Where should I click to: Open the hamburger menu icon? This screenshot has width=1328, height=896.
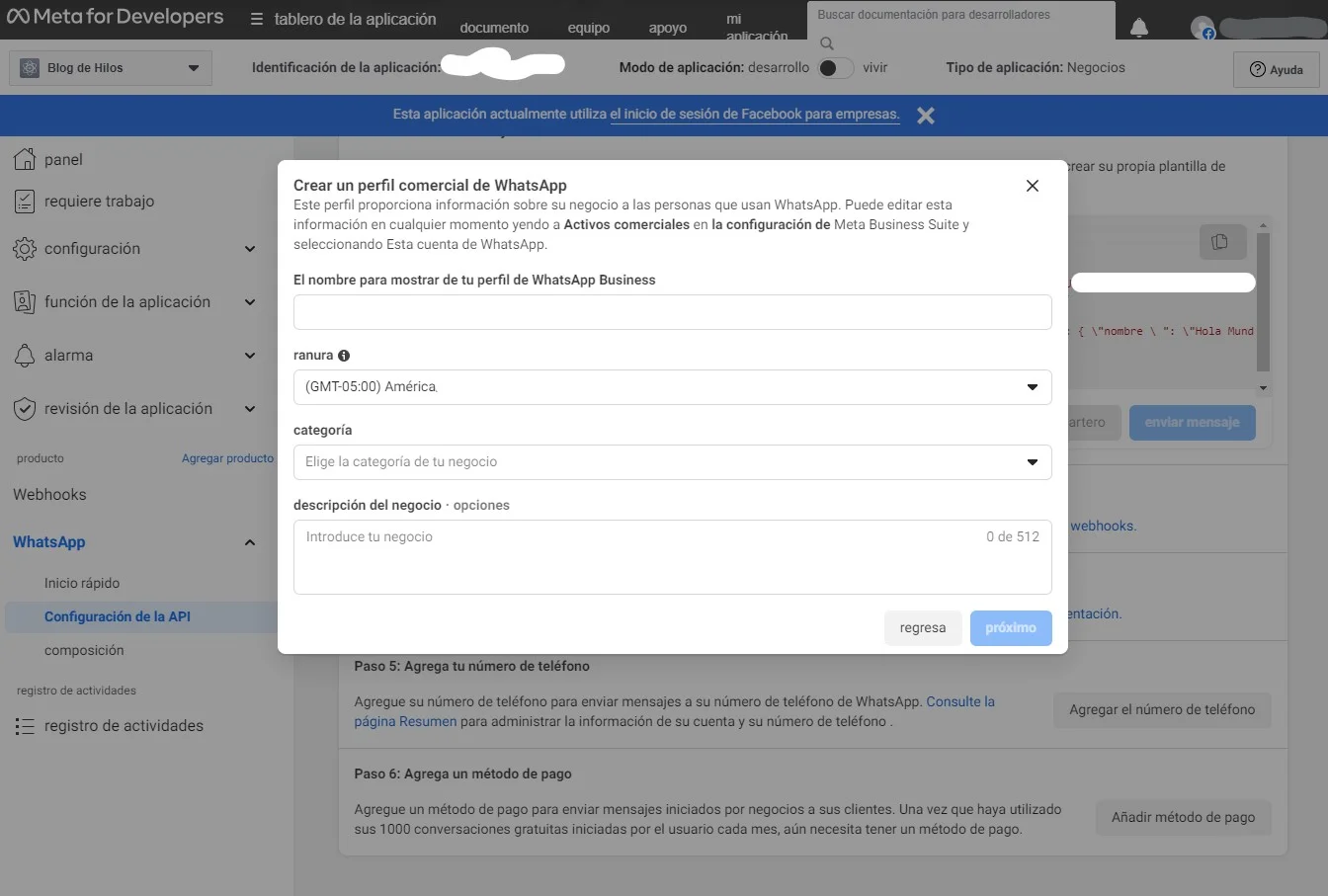[256, 19]
